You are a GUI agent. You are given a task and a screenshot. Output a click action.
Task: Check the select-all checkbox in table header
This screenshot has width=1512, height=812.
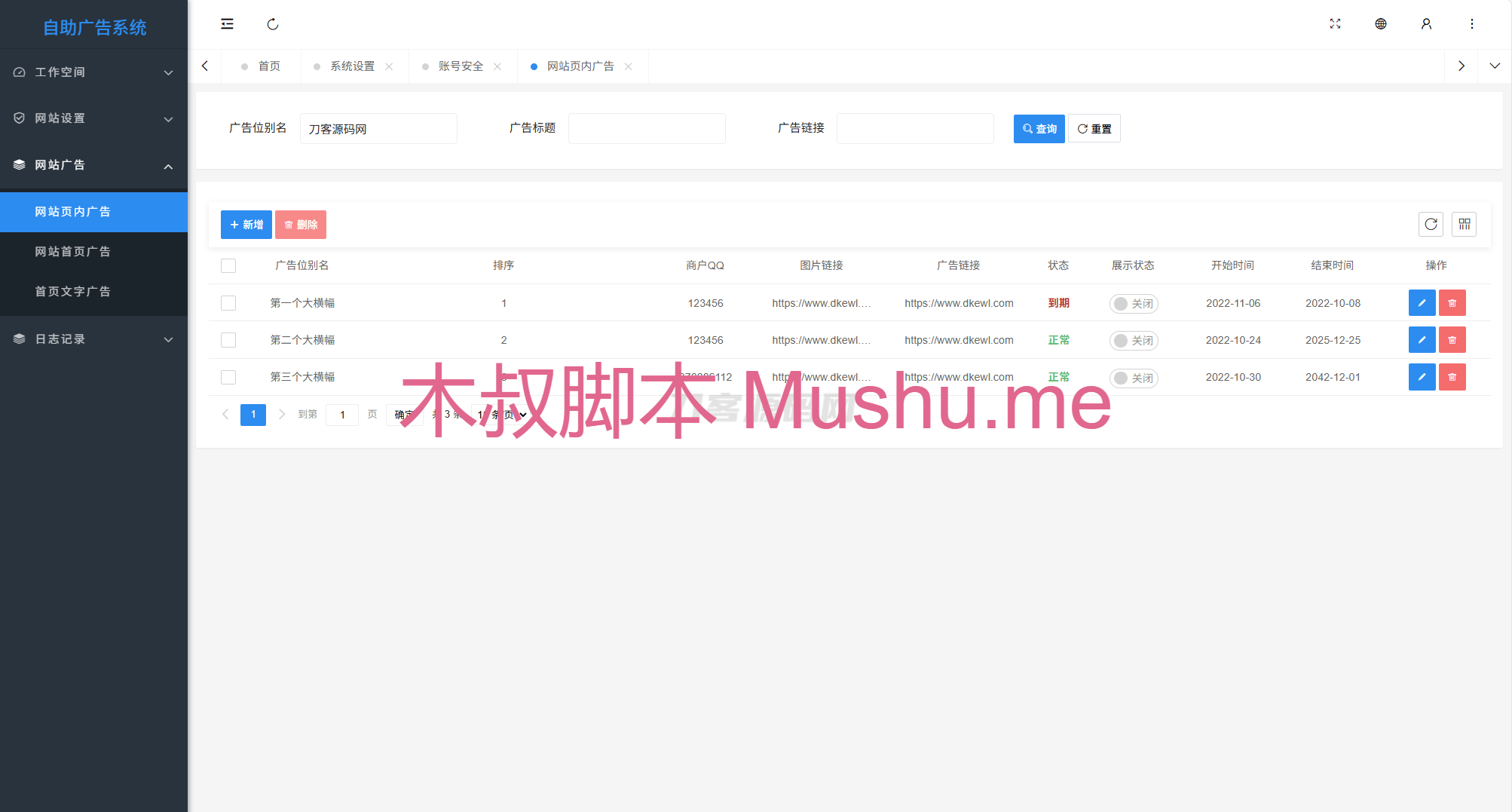[x=228, y=265]
